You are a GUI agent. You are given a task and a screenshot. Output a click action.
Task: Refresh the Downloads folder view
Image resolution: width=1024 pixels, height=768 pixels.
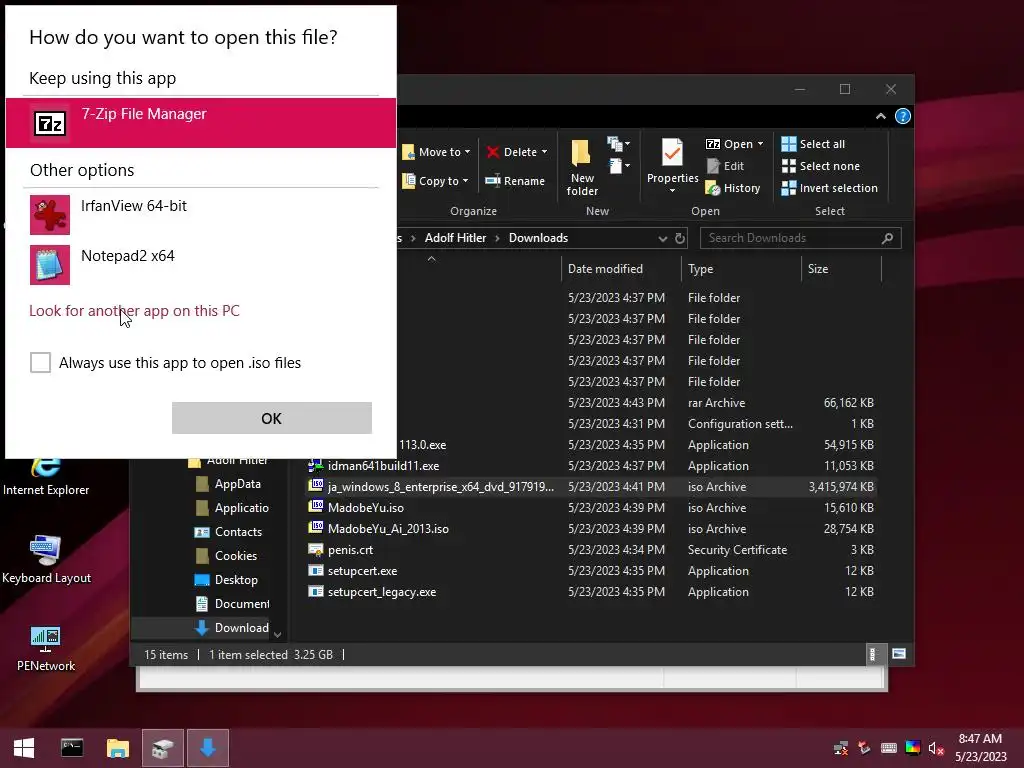click(x=680, y=238)
